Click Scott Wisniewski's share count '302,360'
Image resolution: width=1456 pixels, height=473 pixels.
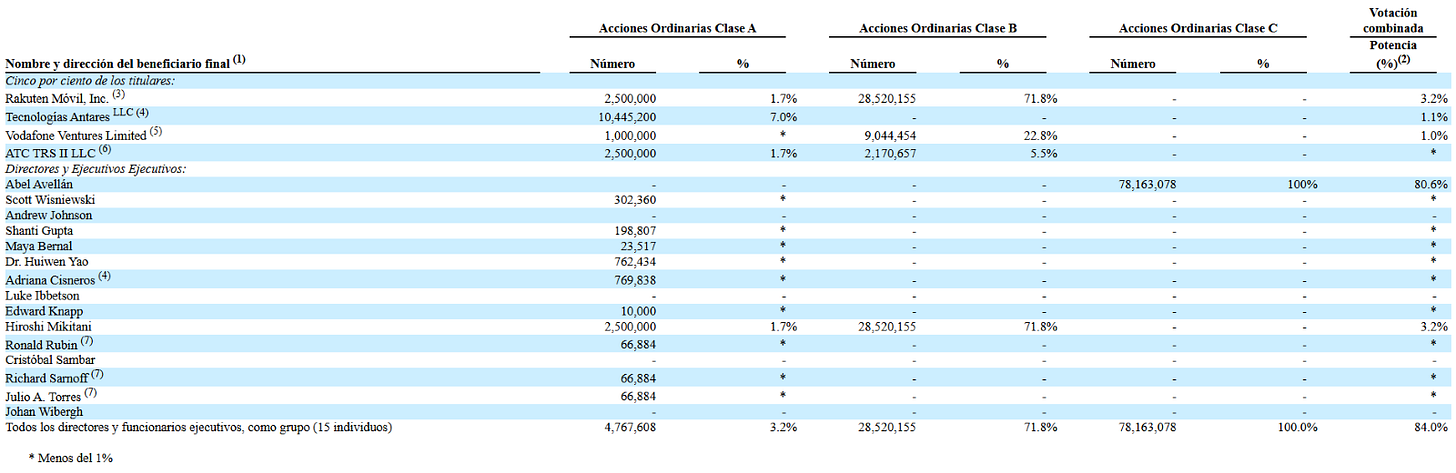click(633, 200)
